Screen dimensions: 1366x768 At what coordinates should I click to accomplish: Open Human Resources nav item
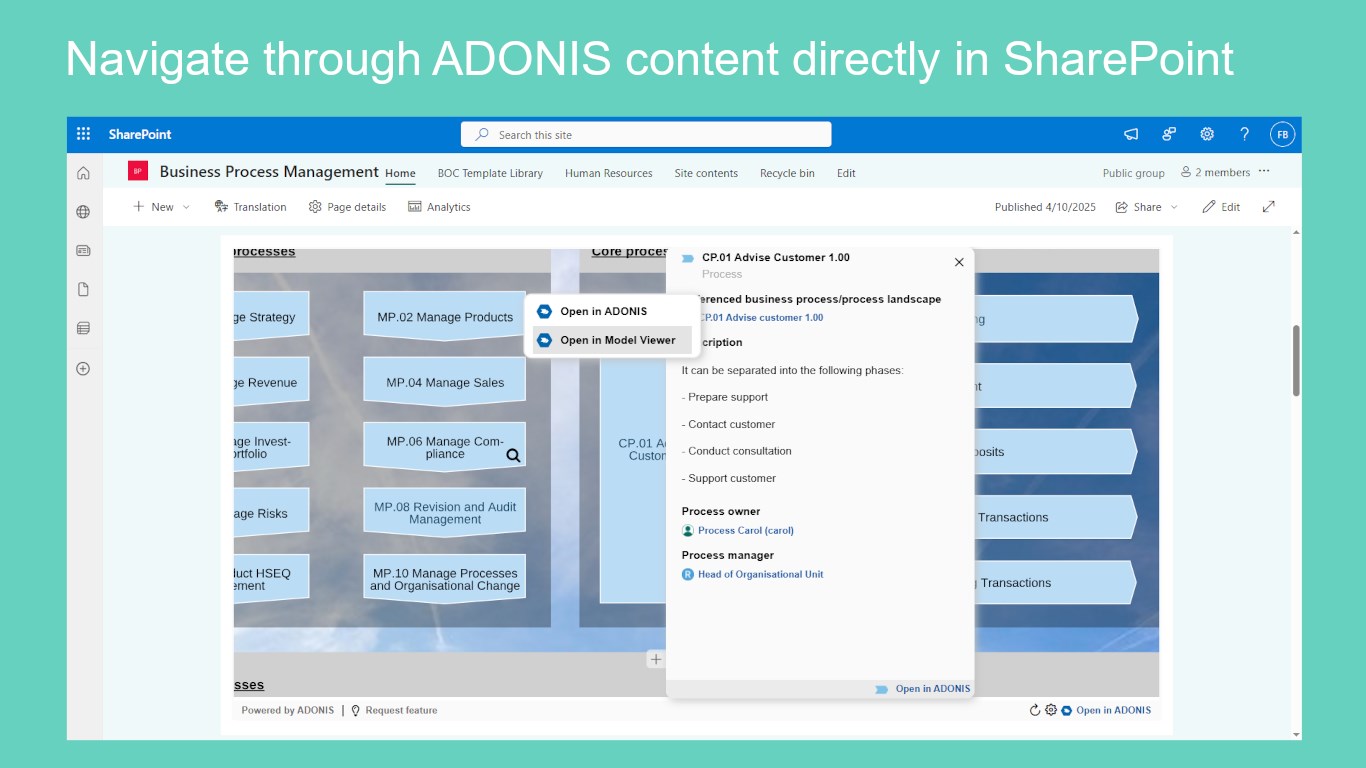(x=609, y=173)
